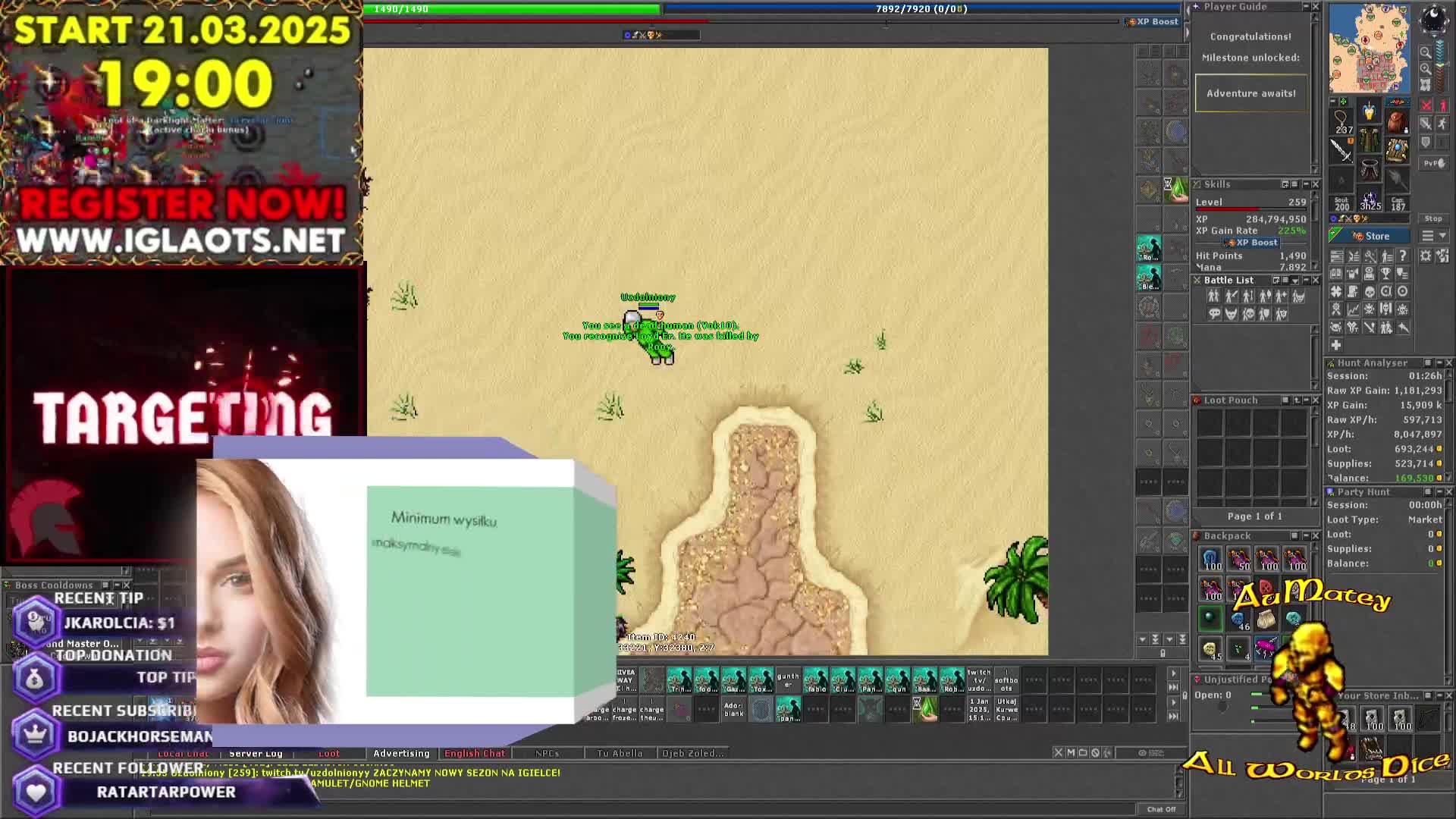Click the green orb item in Backpack
Image resolution: width=1456 pixels, height=819 pixels.
[x=1210, y=619]
